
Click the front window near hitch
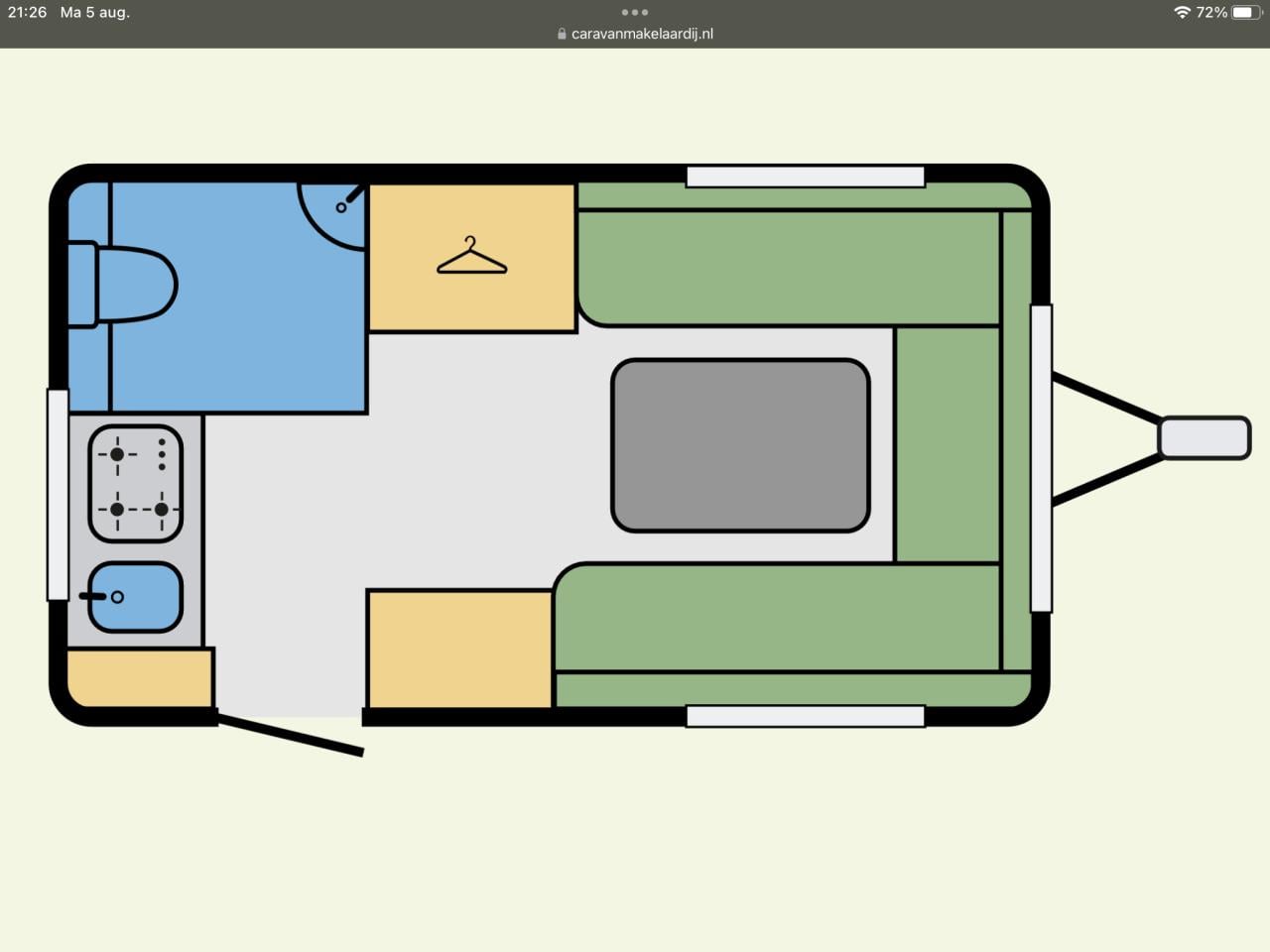[1040, 458]
